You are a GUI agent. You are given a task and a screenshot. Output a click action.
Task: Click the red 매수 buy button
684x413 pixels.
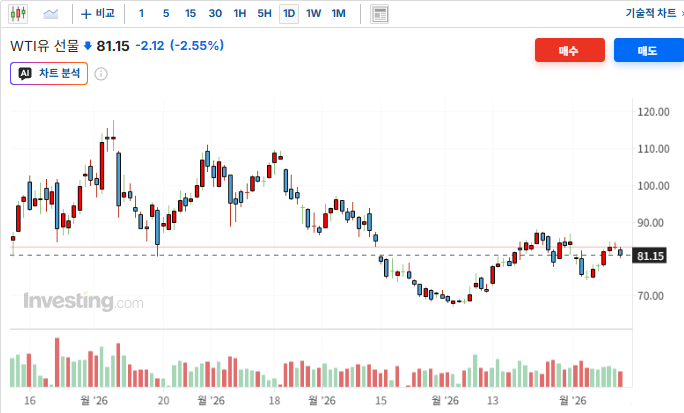(570, 50)
